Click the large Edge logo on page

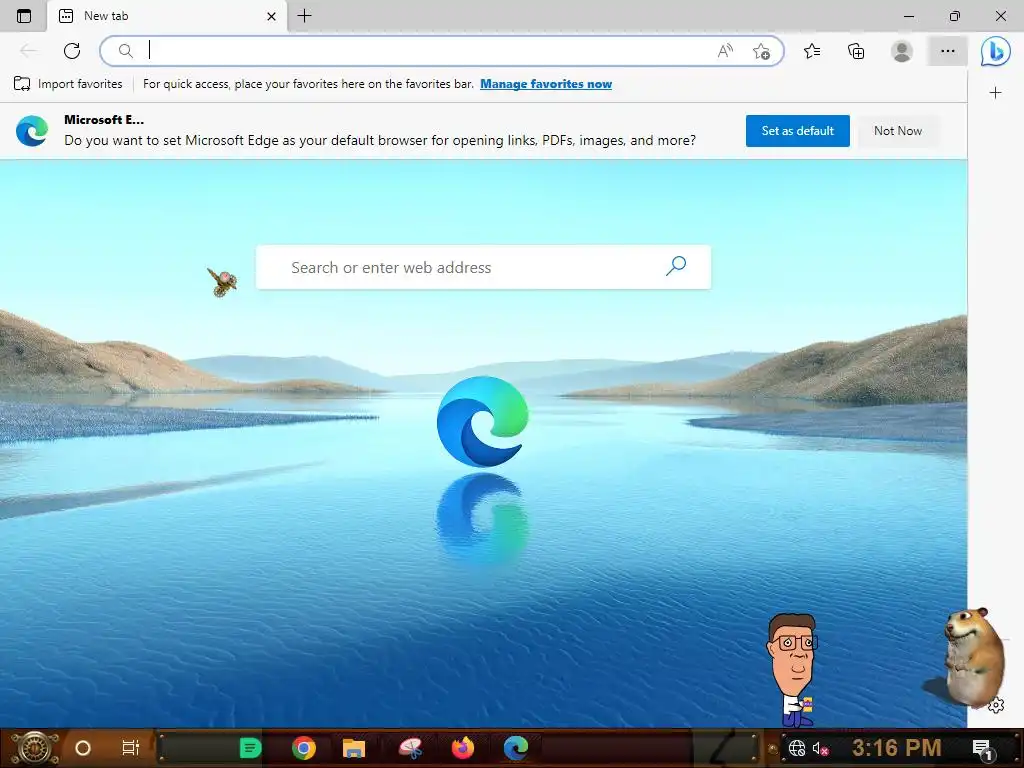483,421
